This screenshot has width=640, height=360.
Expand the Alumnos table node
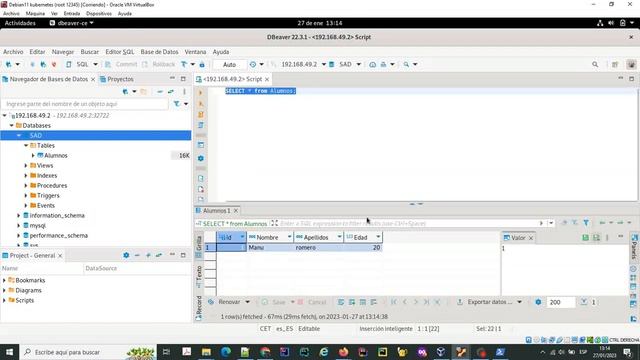33,156
